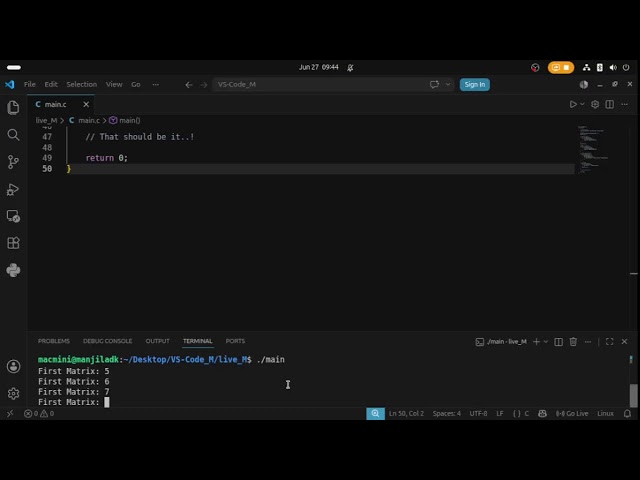
Task: Switch to the Ports panel tab
Action: pyautogui.click(x=235, y=341)
